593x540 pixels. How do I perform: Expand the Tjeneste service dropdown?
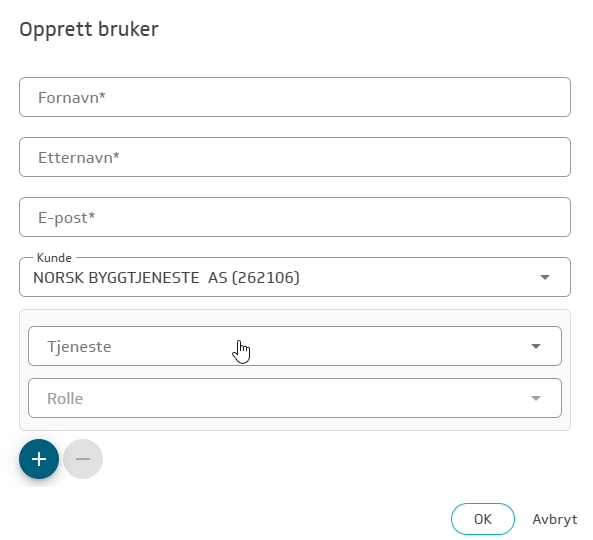click(x=295, y=346)
